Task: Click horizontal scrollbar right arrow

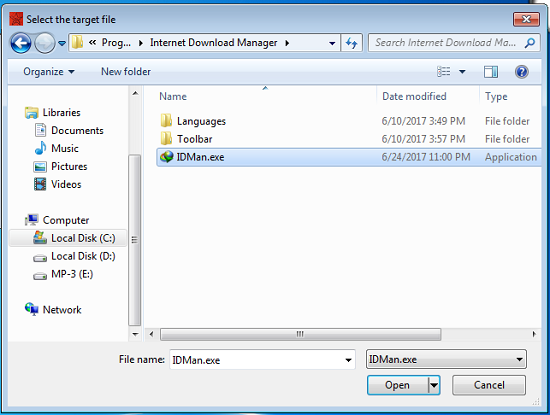Action: 534,334
